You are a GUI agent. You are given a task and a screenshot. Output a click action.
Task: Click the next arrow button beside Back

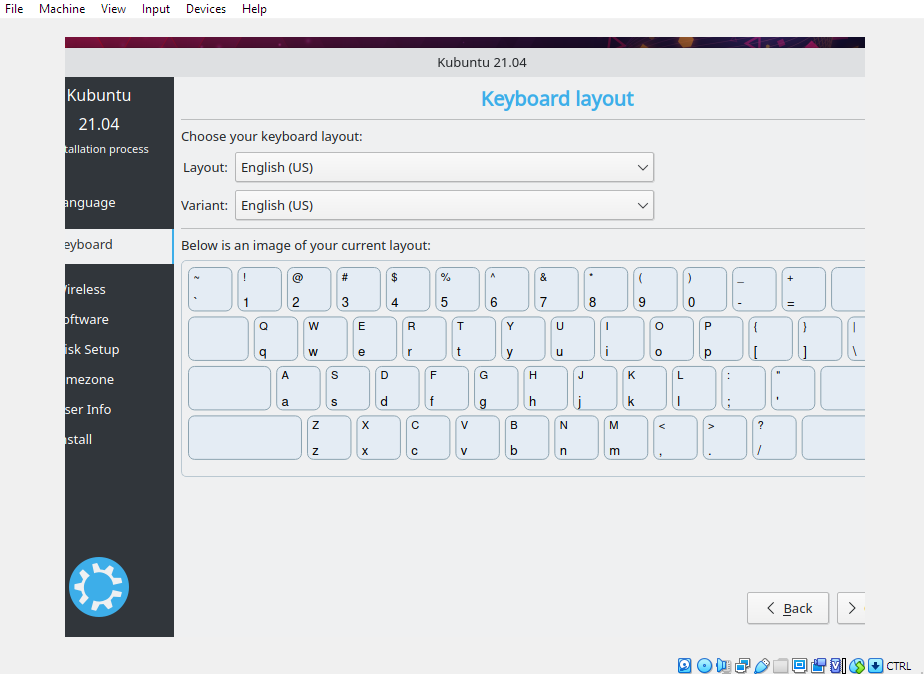851,608
